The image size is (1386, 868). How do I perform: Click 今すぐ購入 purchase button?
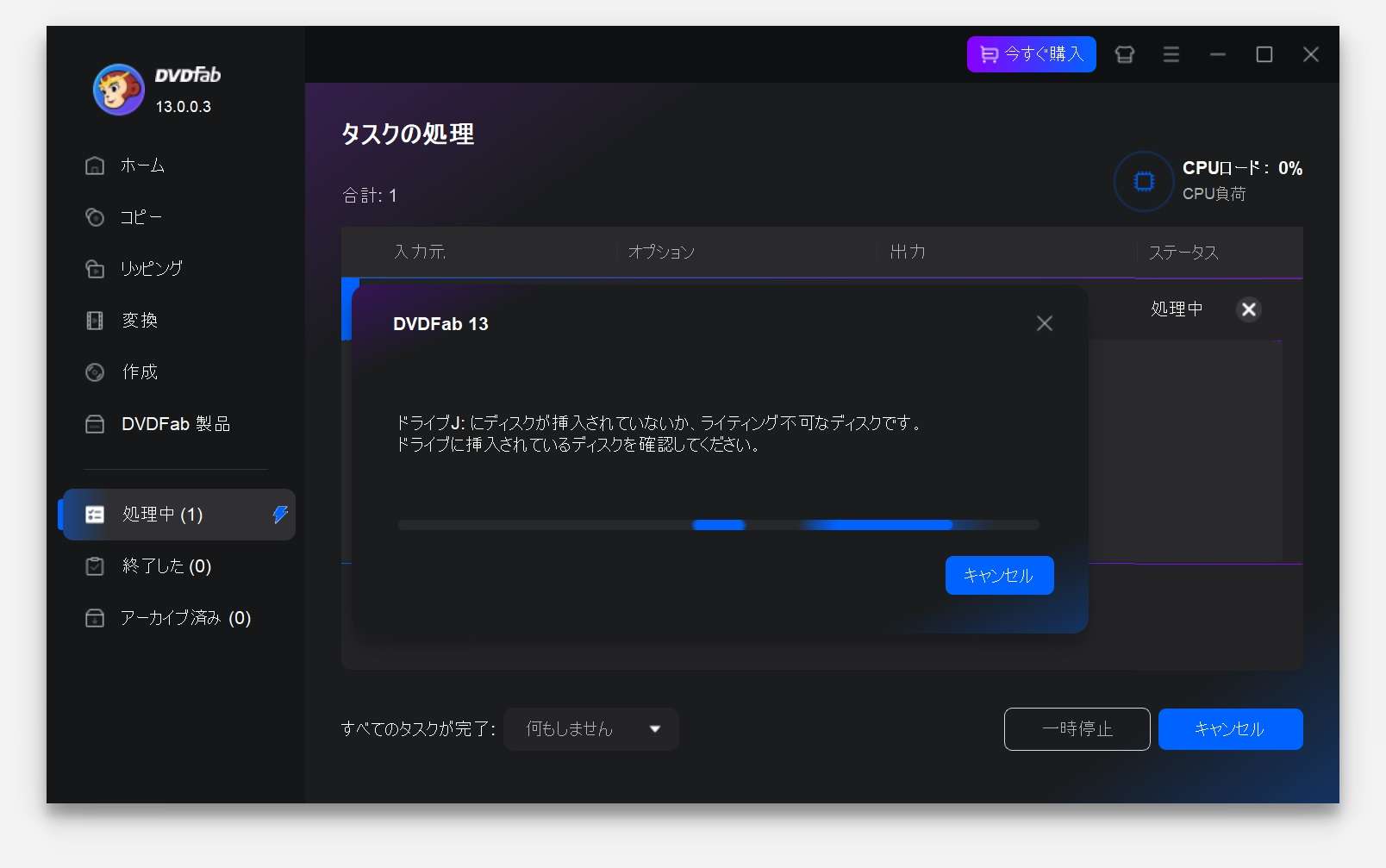1031,54
